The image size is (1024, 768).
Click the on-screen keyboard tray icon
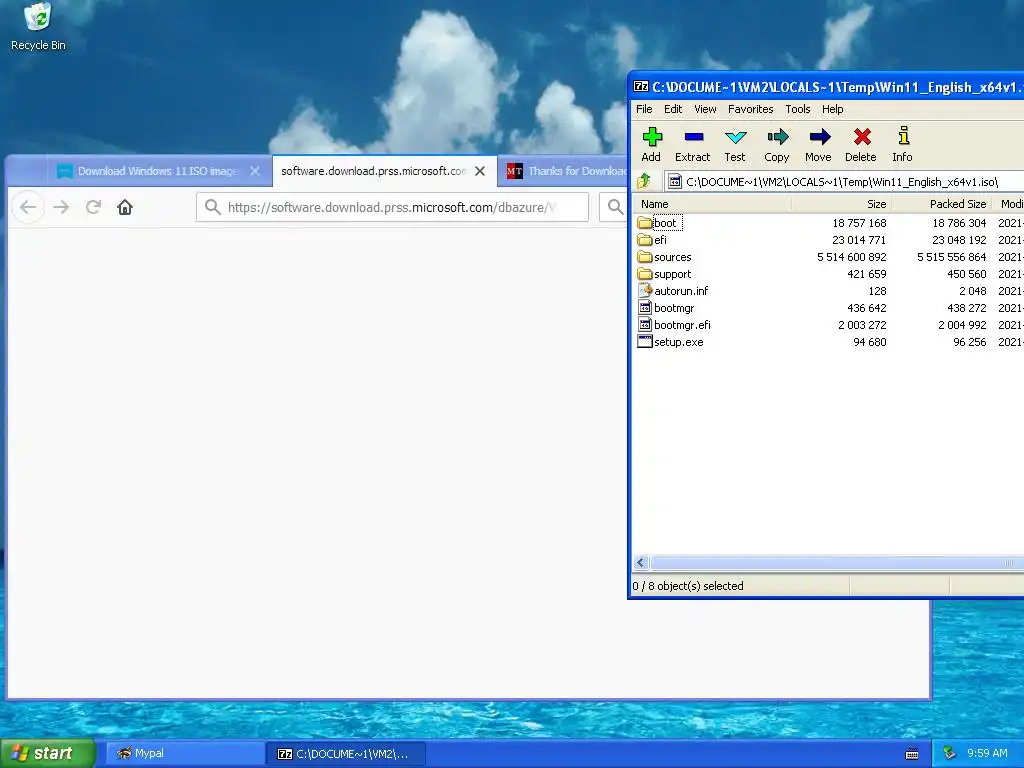coord(912,754)
